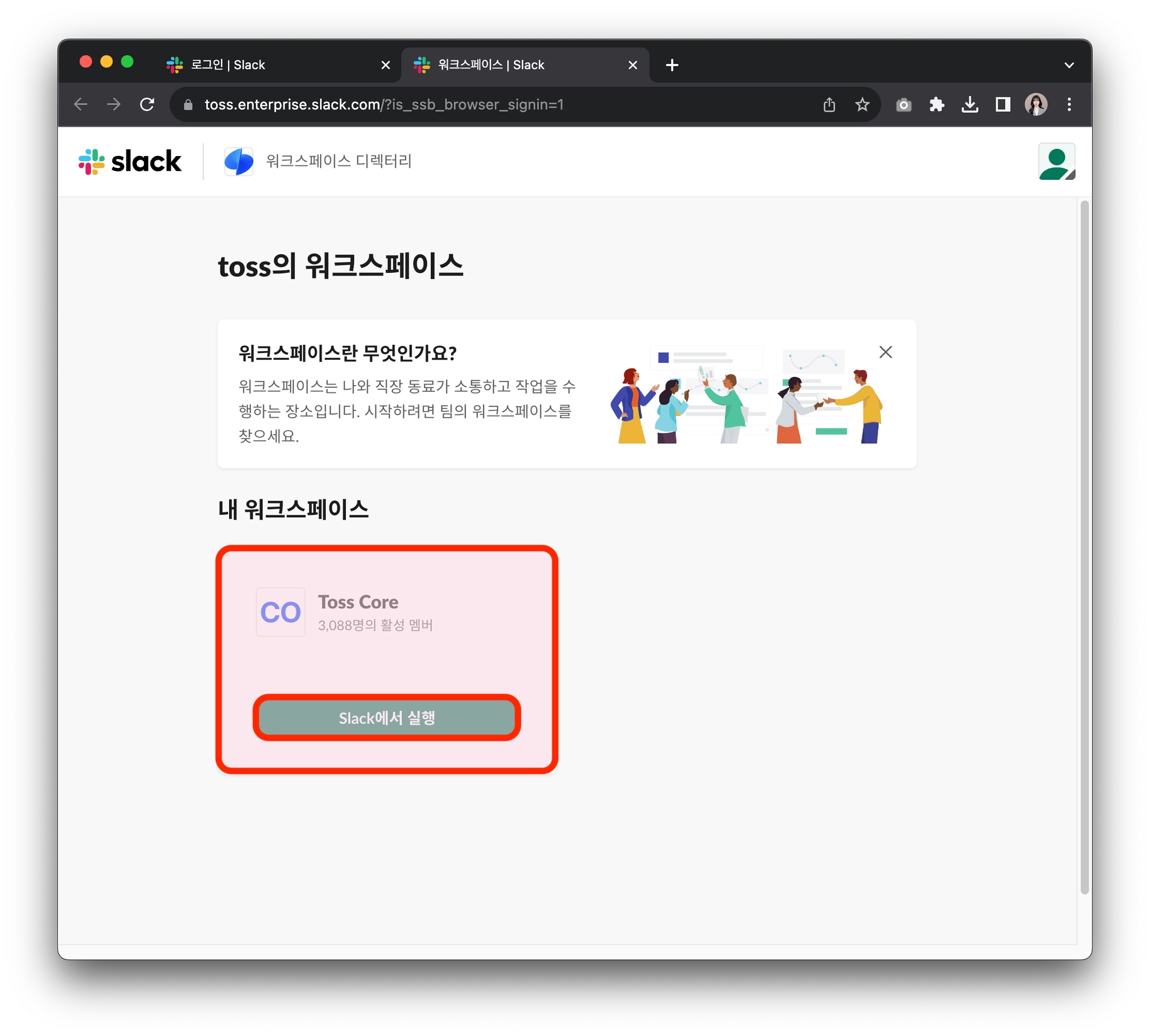Bookmark this page with star icon
This screenshot has height=1036, width=1150.
[x=862, y=105]
